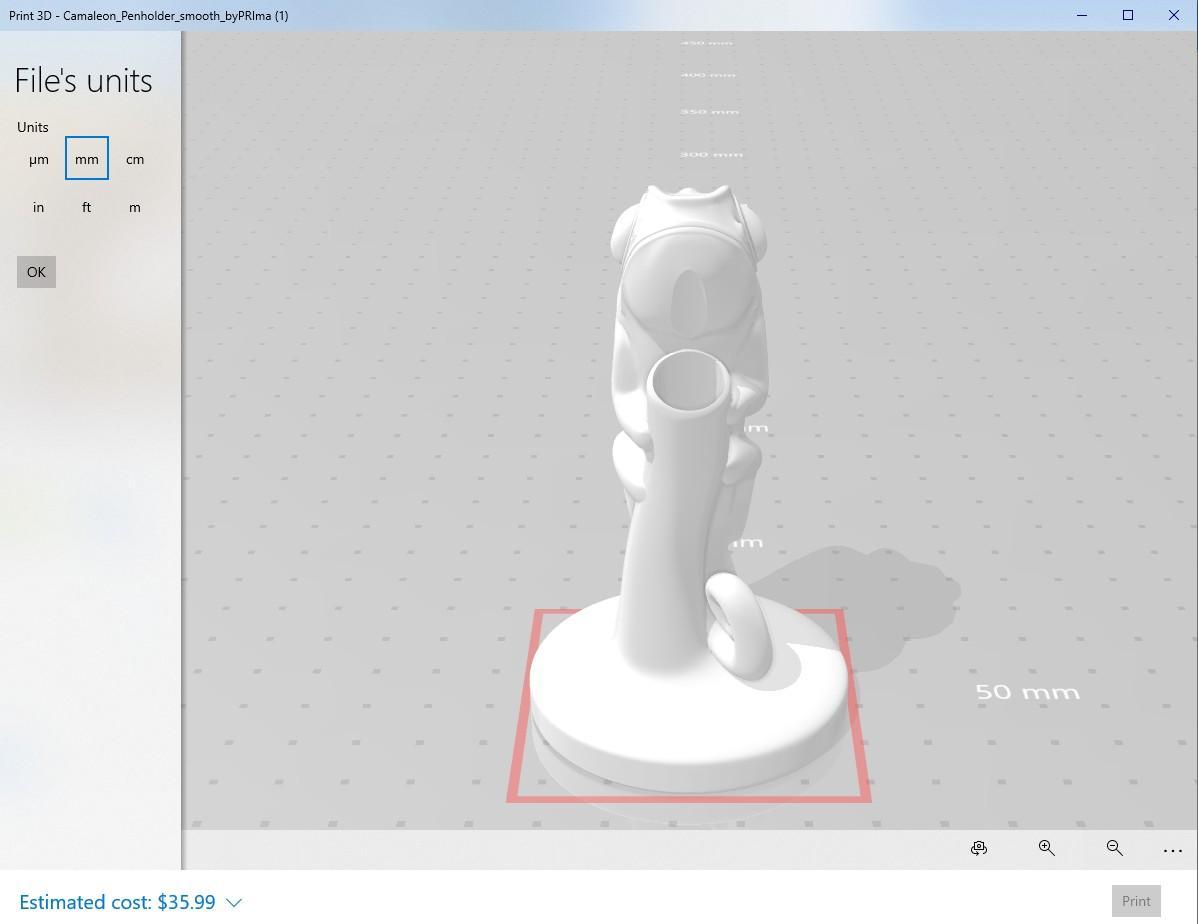1198x924 pixels.
Task: Maximize the Print 3D window
Action: point(1128,15)
